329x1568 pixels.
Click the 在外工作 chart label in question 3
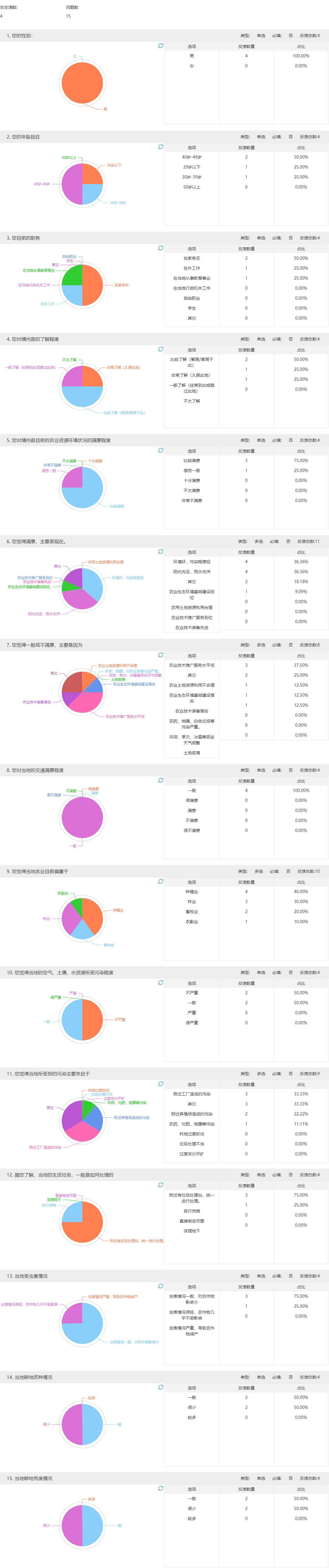(47, 304)
